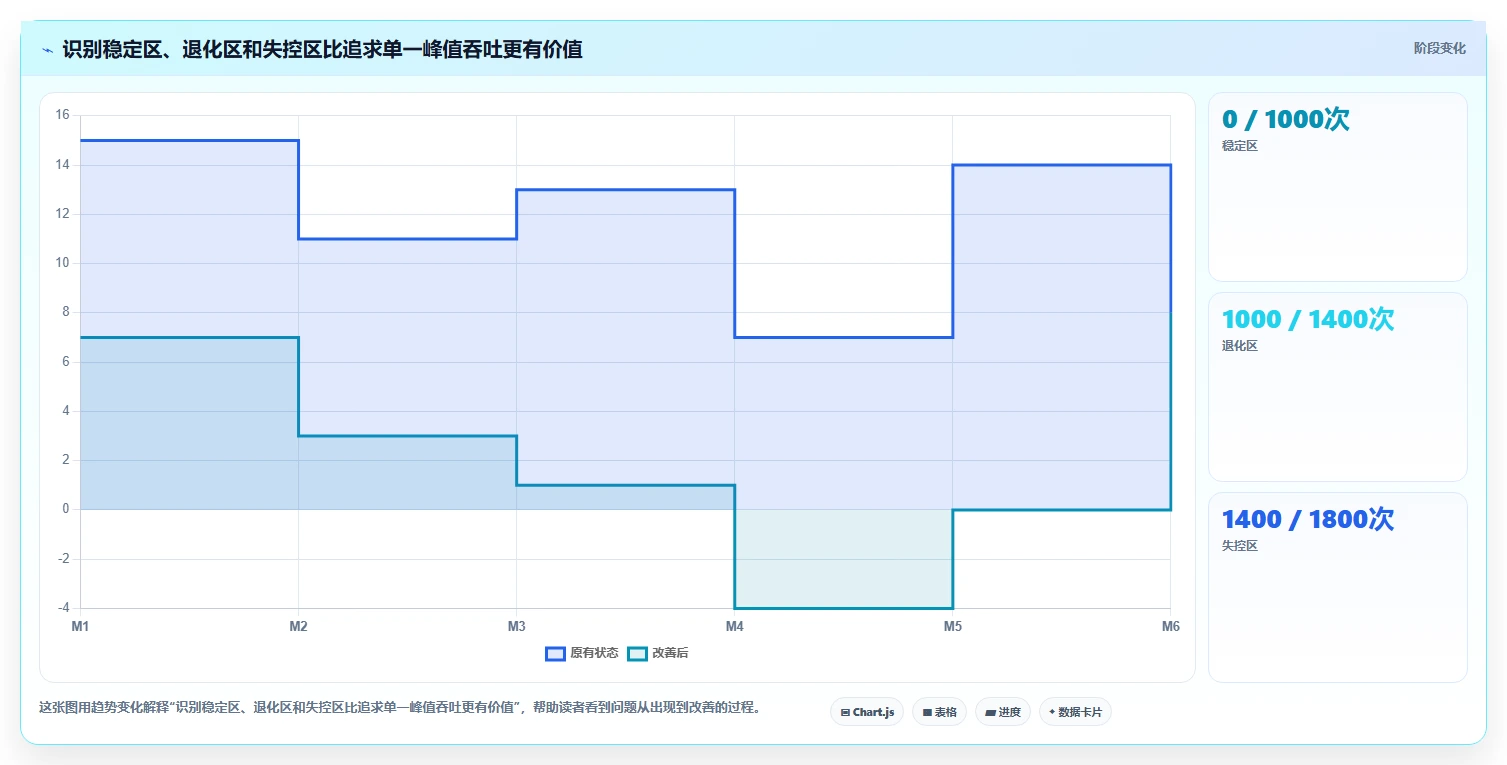
Task: Click the M2 x-axis label
Action: click(x=298, y=627)
